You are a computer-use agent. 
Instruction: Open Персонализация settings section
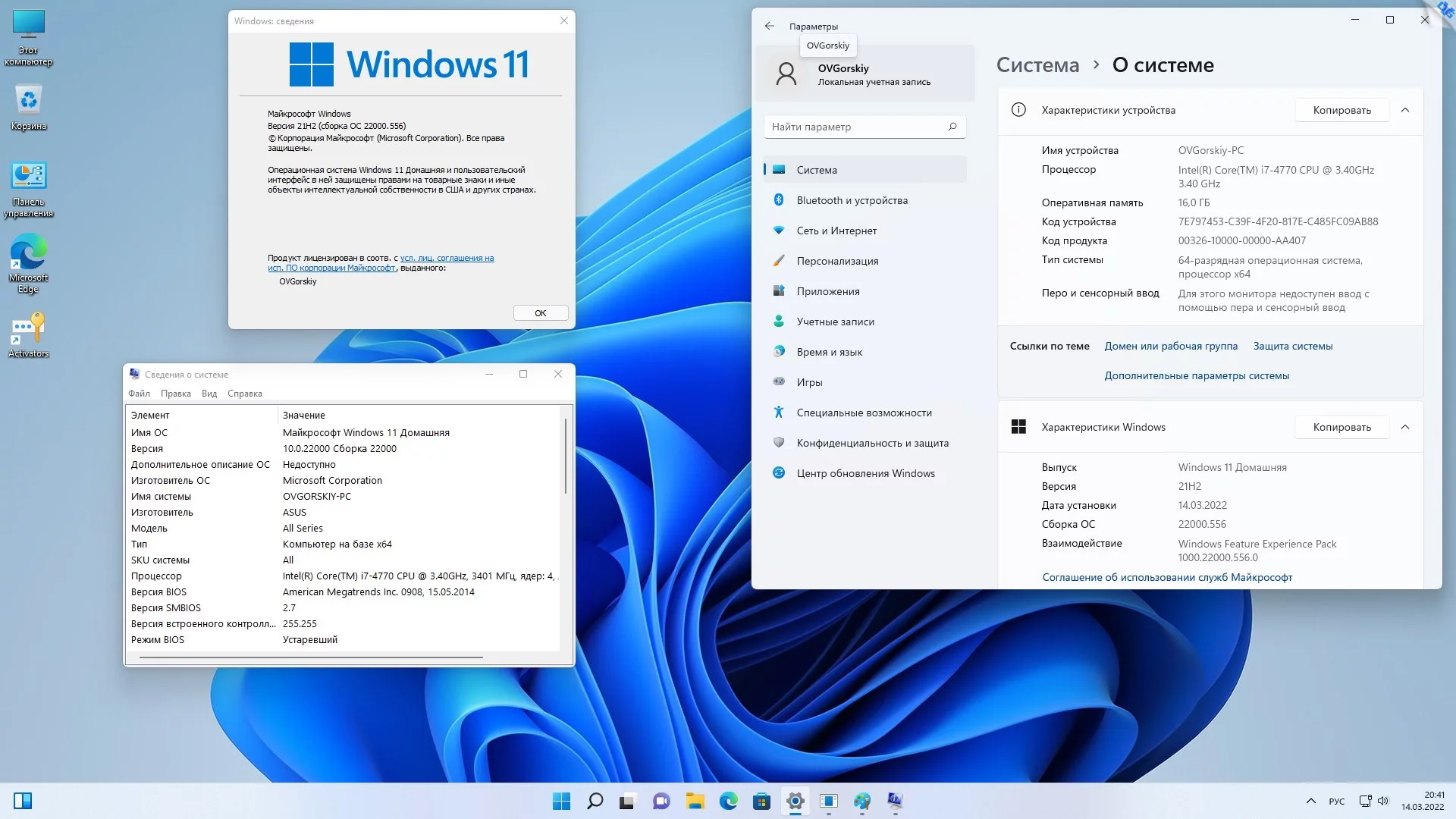(836, 261)
